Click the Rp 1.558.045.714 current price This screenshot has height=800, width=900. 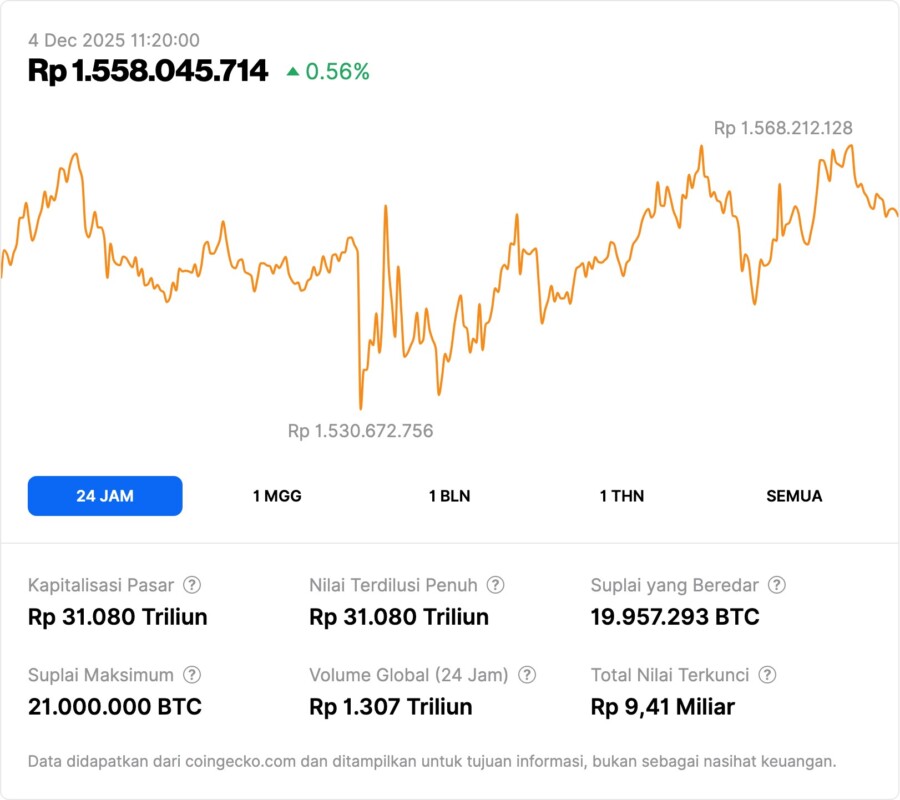(x=148, y=70)
